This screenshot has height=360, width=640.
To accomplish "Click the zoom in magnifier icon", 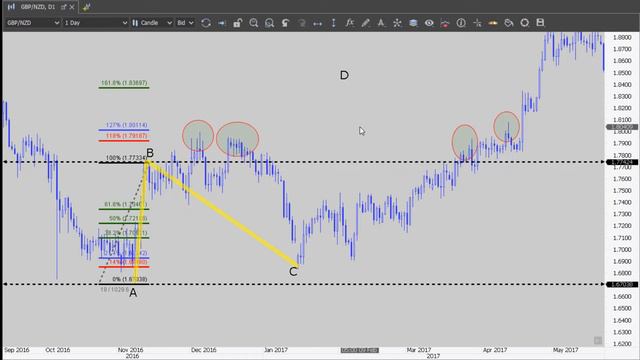I will tap(253, 23).
